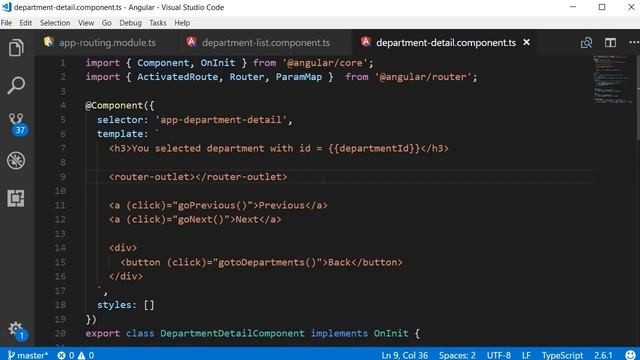Open the Explorer view in activity bar
The height and width of the screenshot is (360, 640).
click(16, 48)
